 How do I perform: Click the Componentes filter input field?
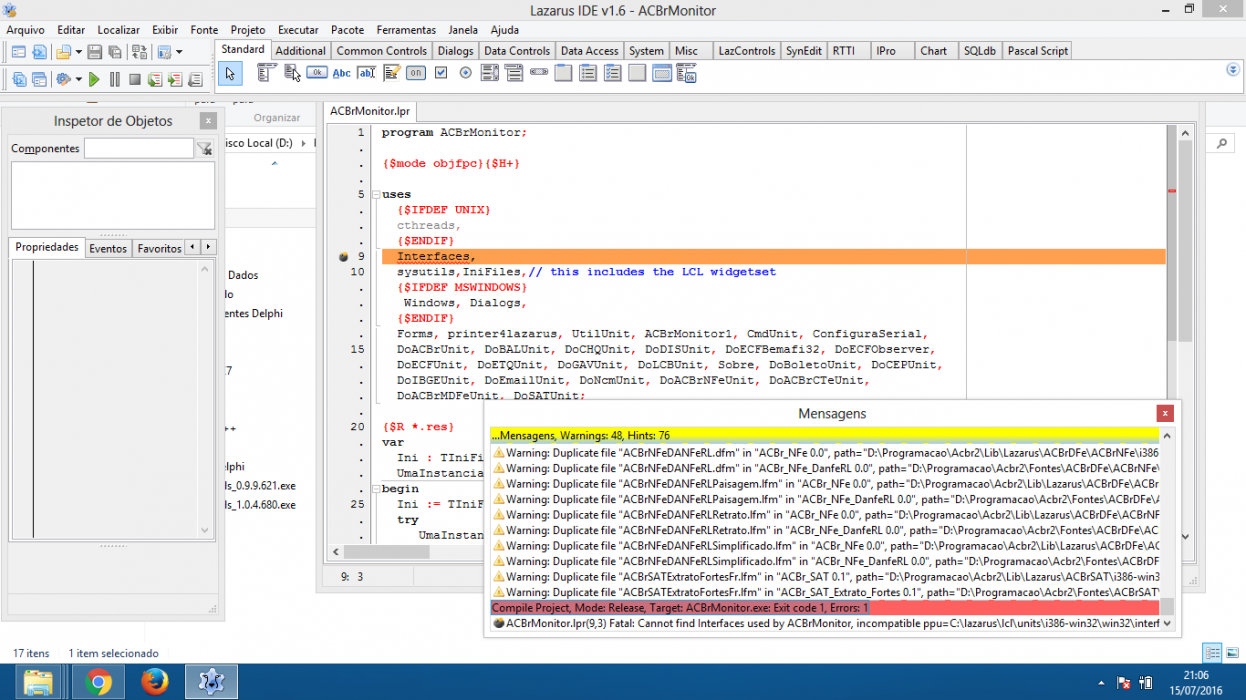(x=138, y=148)
